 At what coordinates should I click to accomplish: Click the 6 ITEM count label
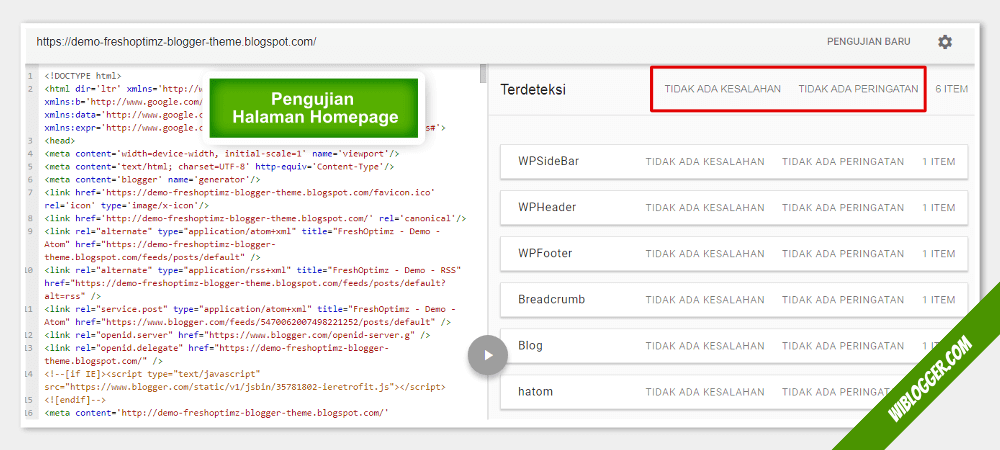951,89
